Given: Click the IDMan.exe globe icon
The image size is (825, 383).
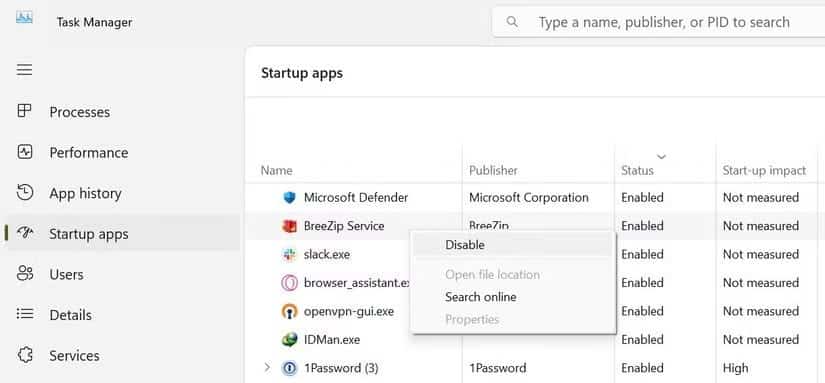Looking at the screenshot, I should pyautogui.click(x=289, y=340).
